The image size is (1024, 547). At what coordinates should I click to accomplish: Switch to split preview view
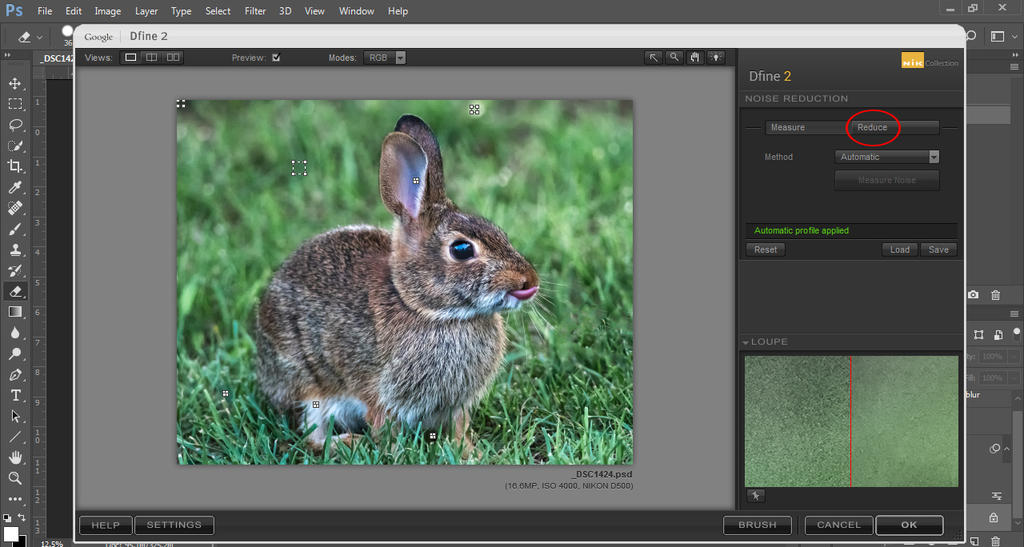point(152,58)
